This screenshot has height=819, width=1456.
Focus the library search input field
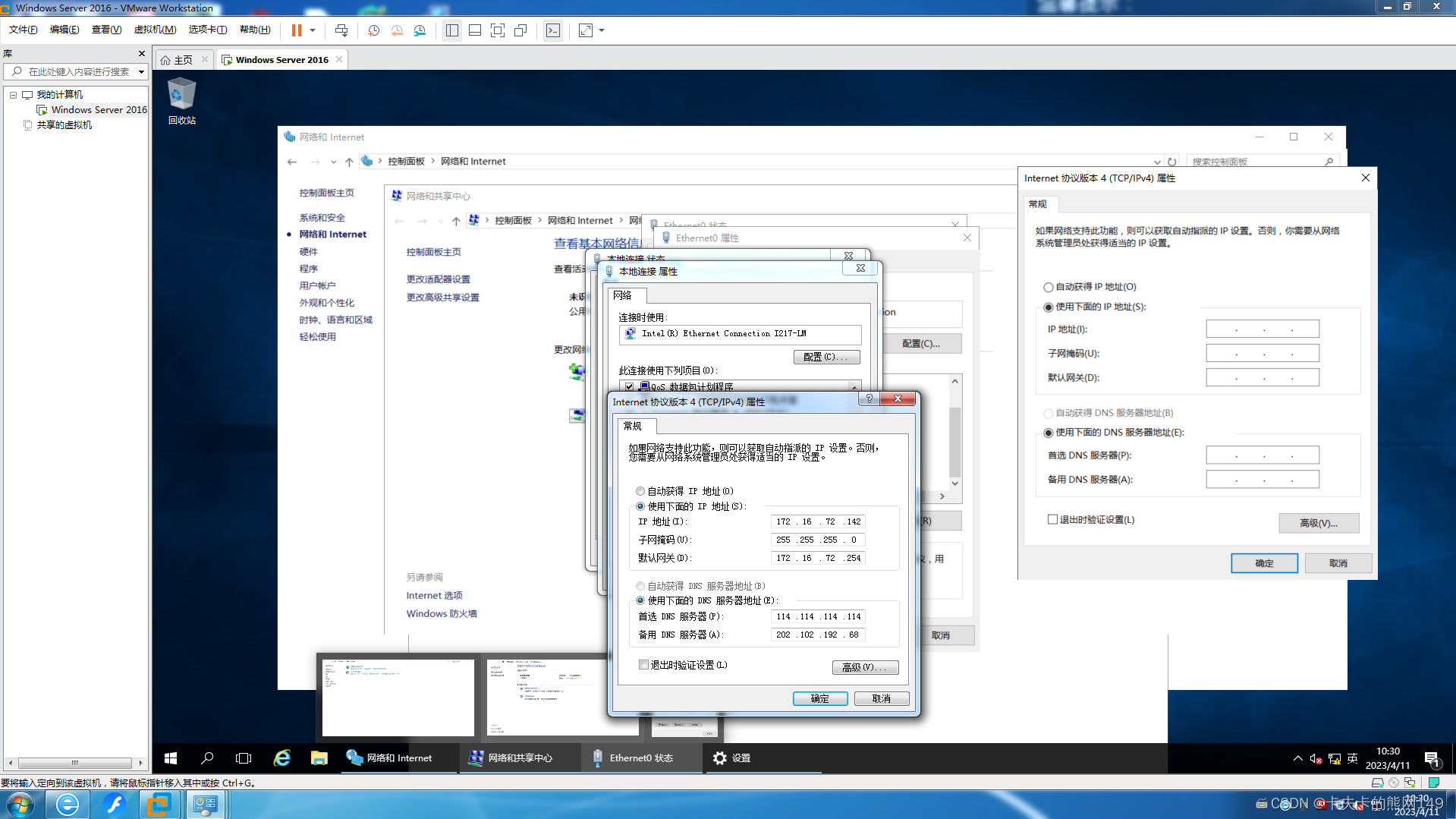point(80,72)
